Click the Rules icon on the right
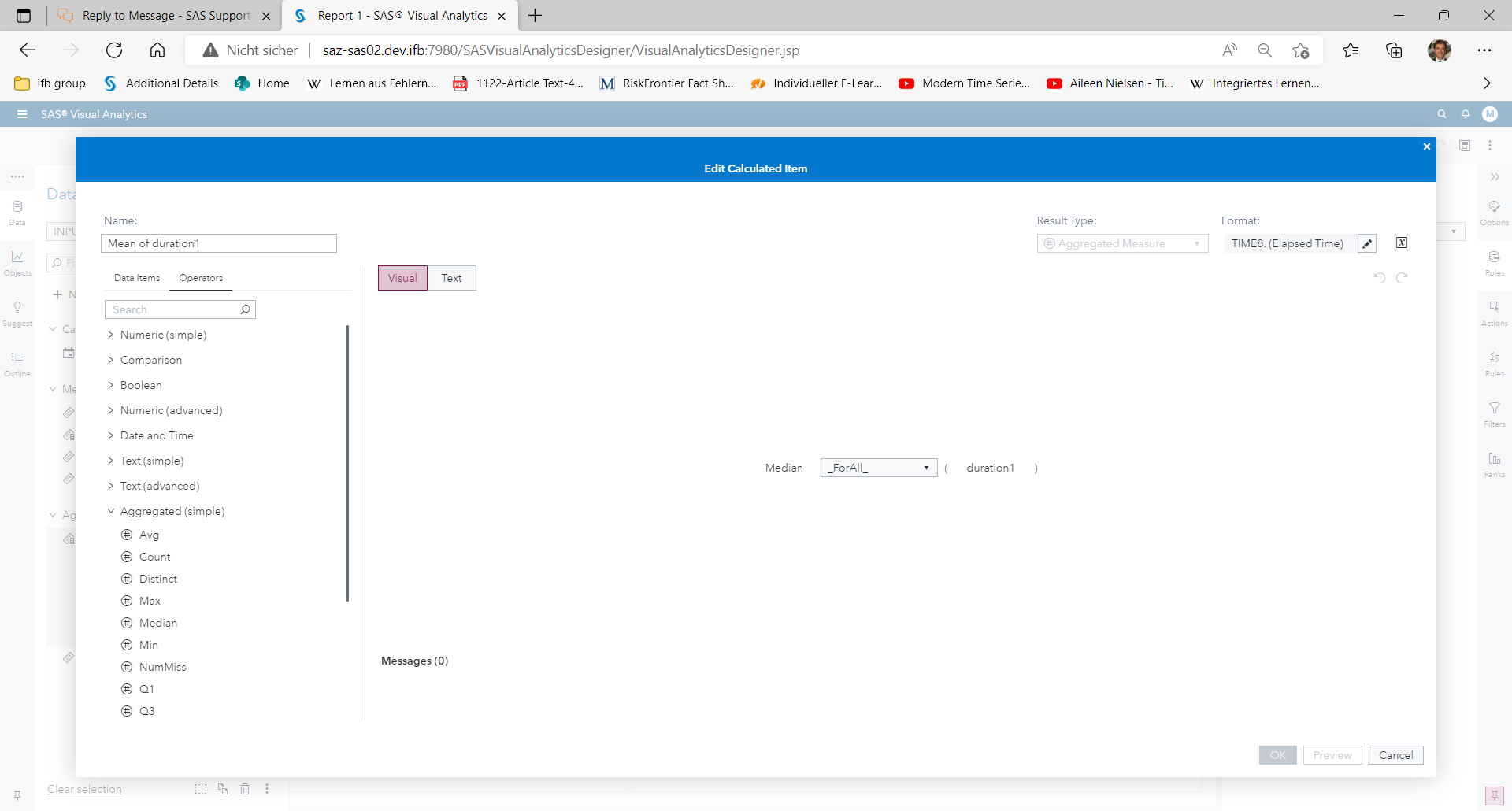The image size is (1512, 811). click(x=1495, y=363)
